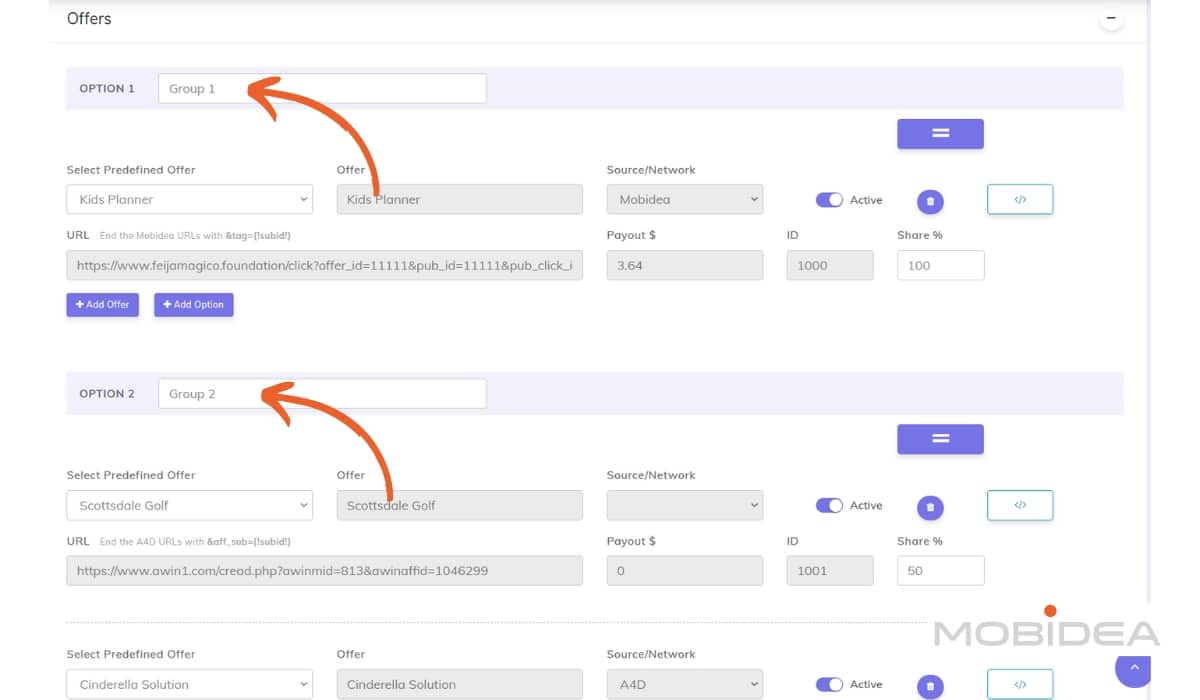Click the ID field showing 1000

pyautogui.click(x=830, y=265)
